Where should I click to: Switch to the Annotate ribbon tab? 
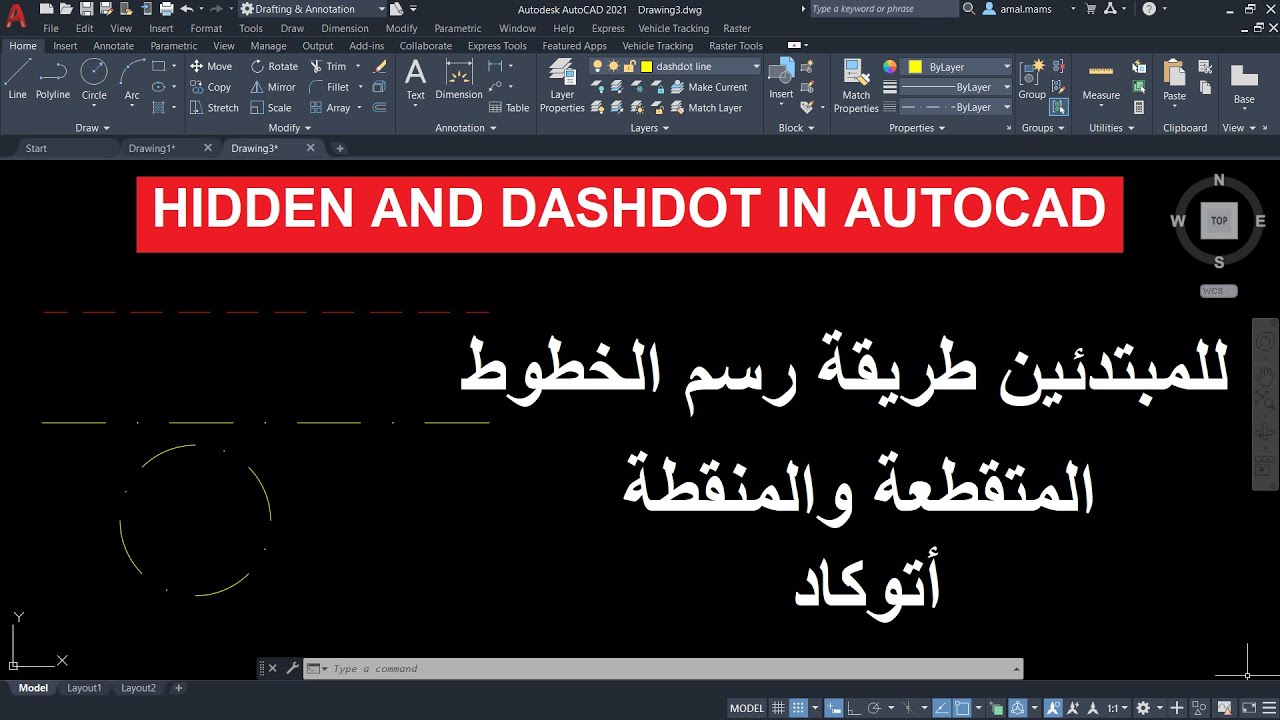(113, 46)
